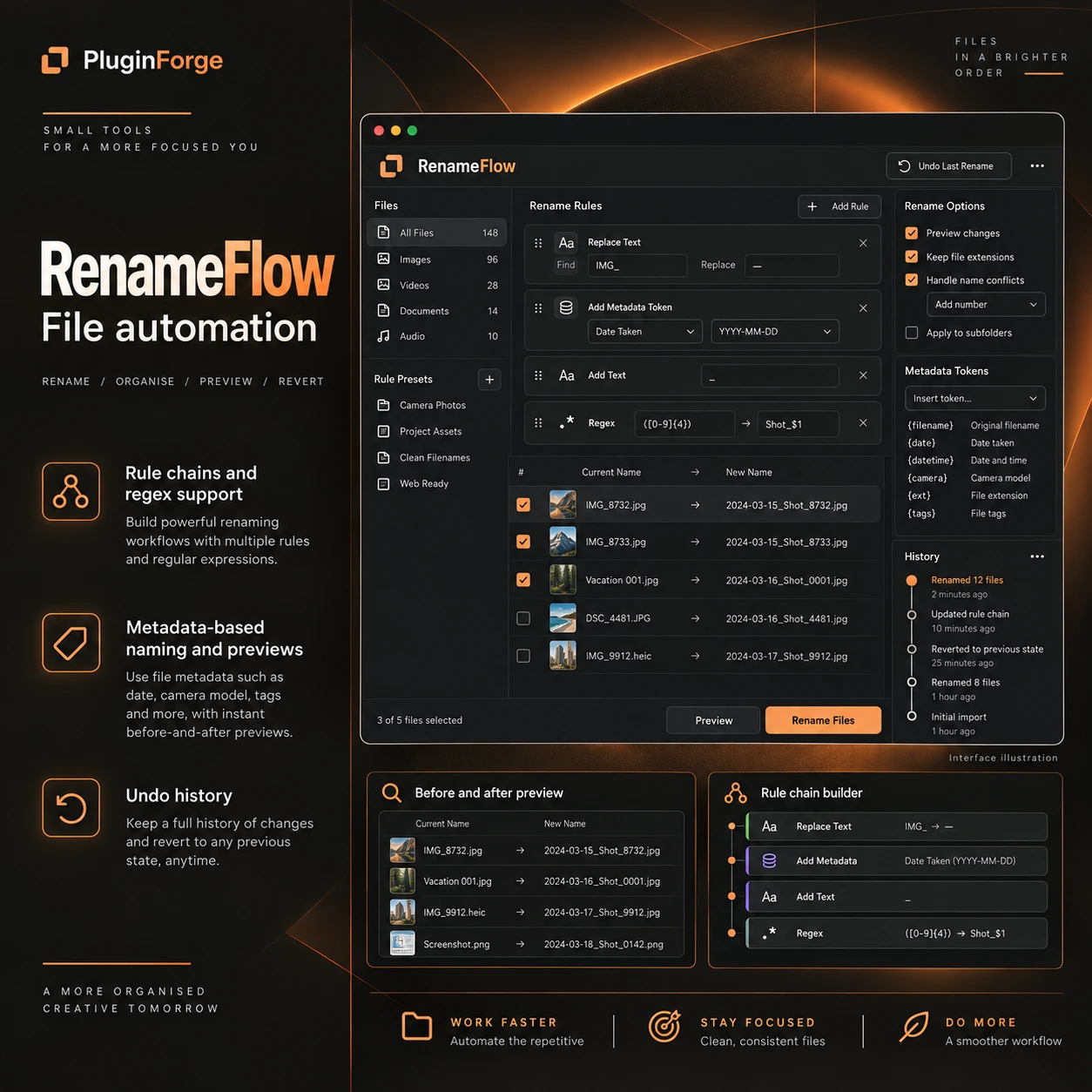Toggle the Keep file extensions checkbox
Image resolution: width=1092 pixels, height=1092 pixels.
[x=912, y=257]
